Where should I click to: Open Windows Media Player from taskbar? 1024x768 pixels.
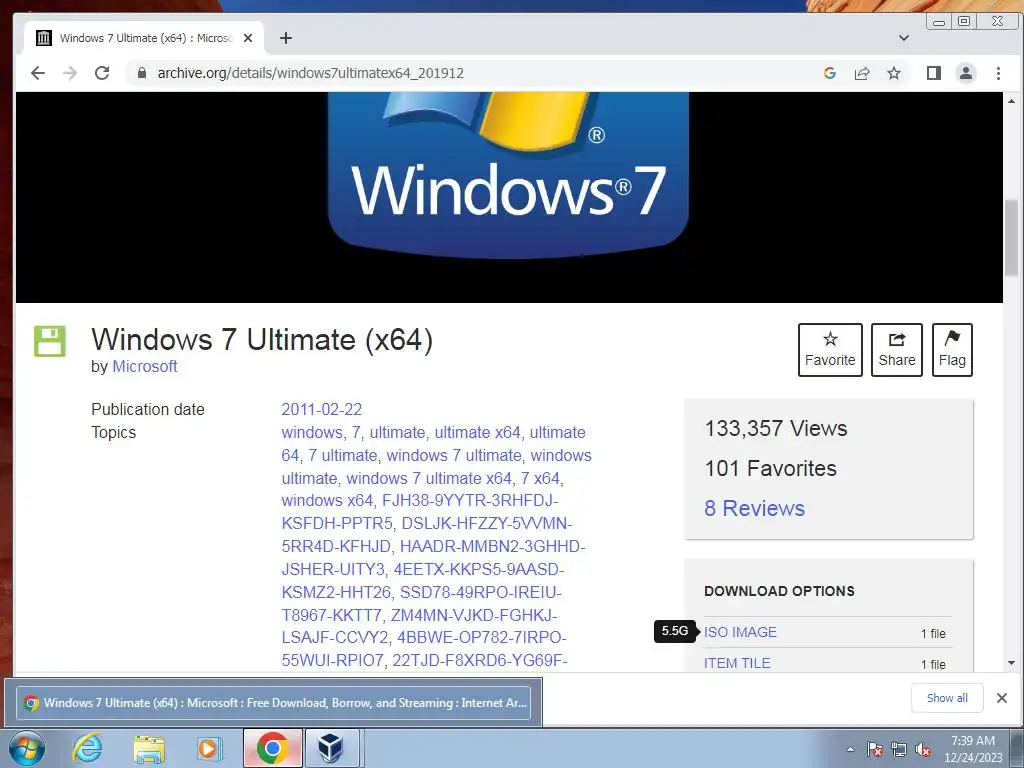coord(210,748)
